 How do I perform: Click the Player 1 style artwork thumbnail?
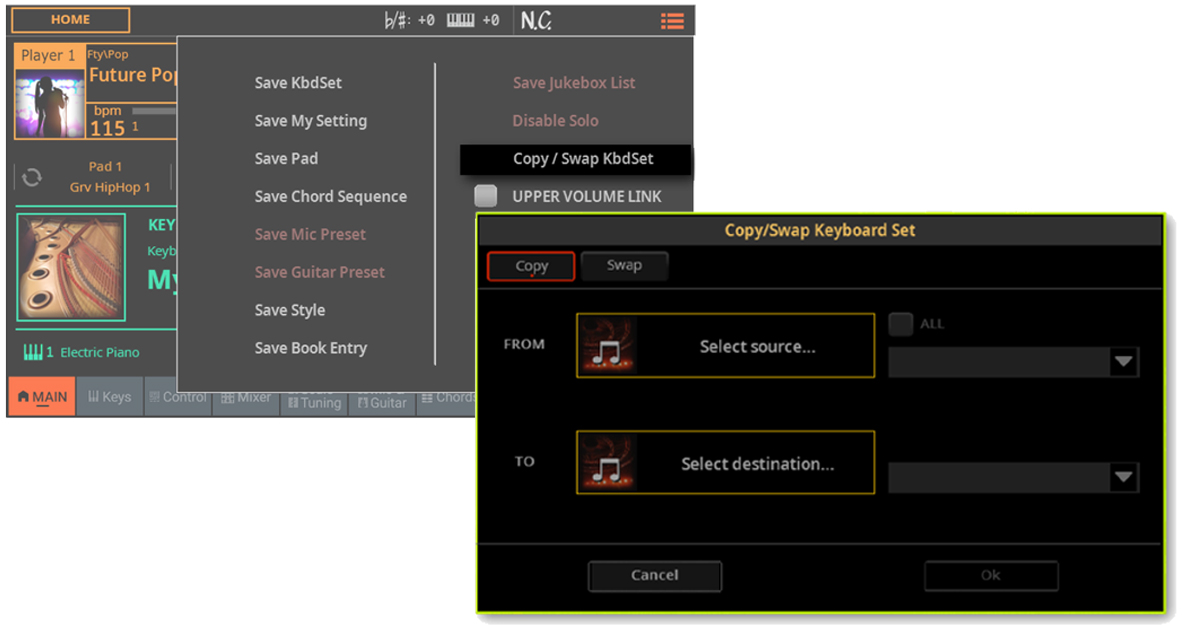pos(48,103)
